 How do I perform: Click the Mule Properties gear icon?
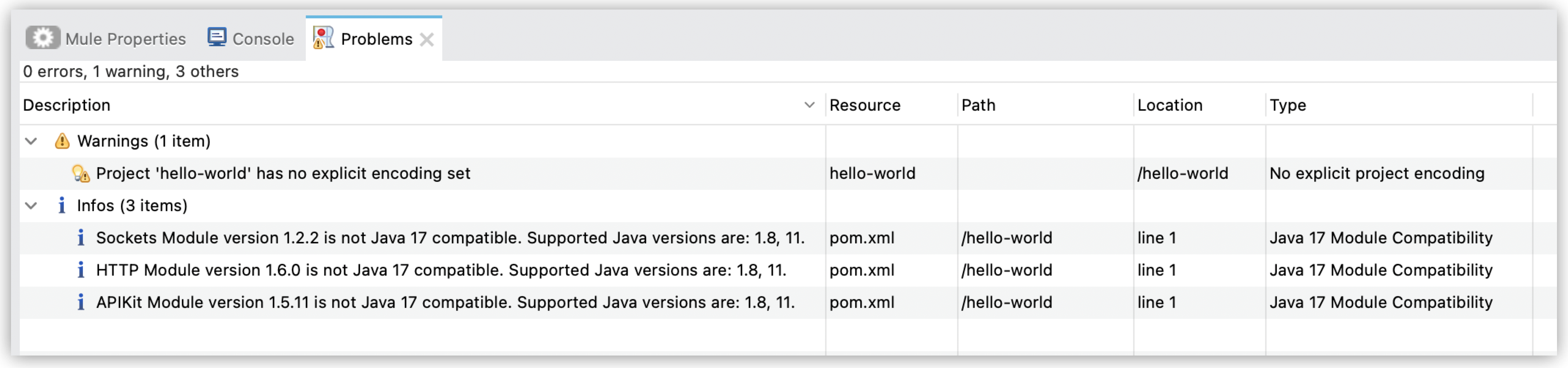(43, 38)
